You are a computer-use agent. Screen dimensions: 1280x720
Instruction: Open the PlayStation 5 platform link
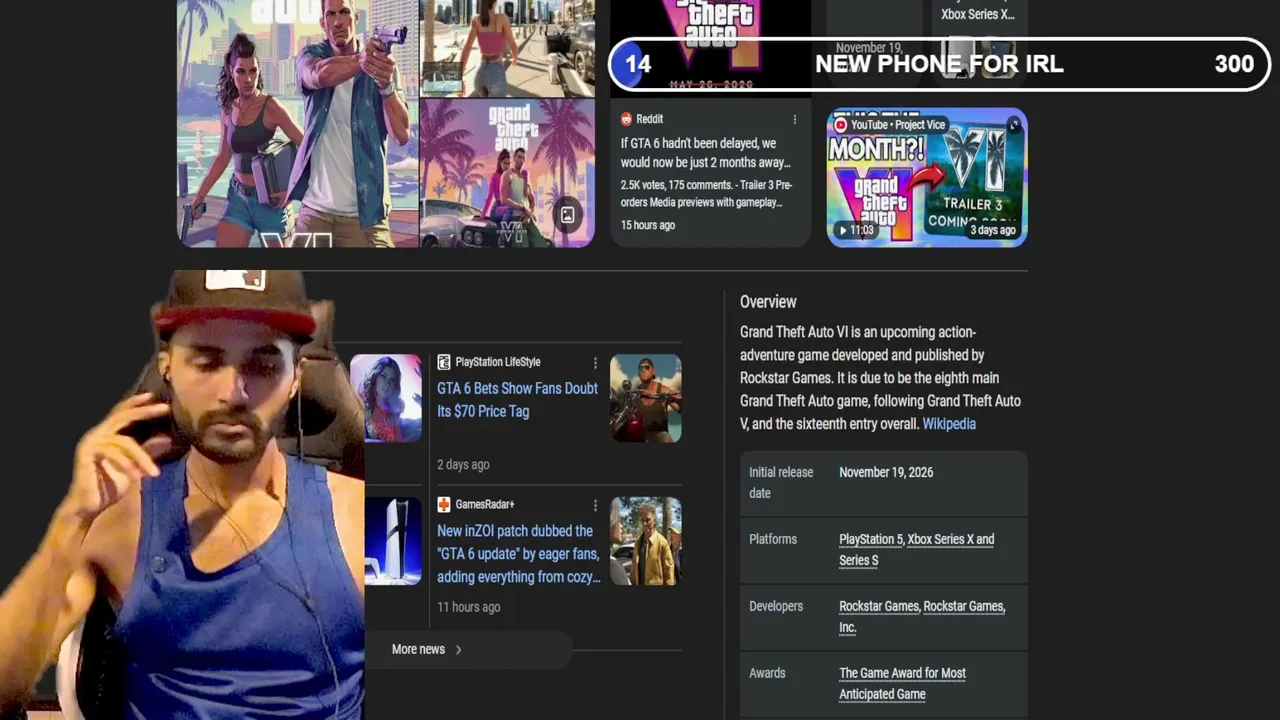coord(871,539)
